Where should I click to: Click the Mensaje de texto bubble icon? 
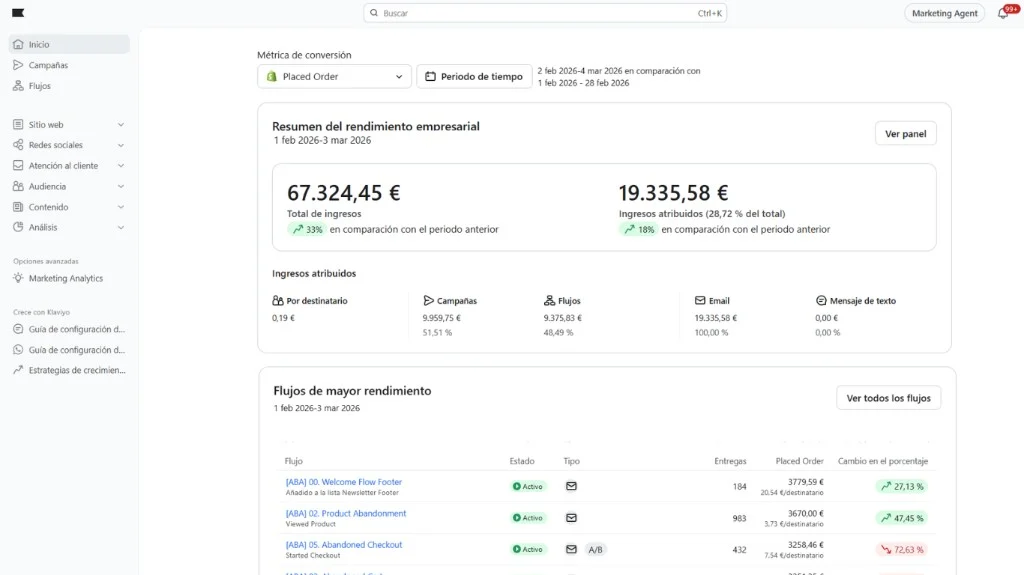click(x=821, y=301)
